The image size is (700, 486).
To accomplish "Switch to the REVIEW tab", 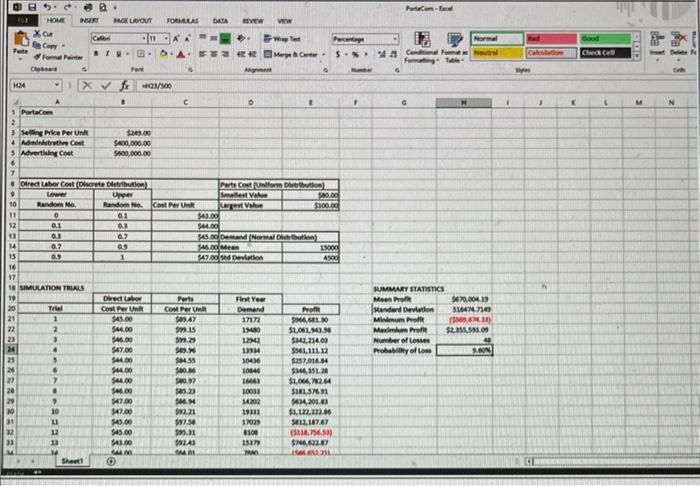I will click(253, 21).
